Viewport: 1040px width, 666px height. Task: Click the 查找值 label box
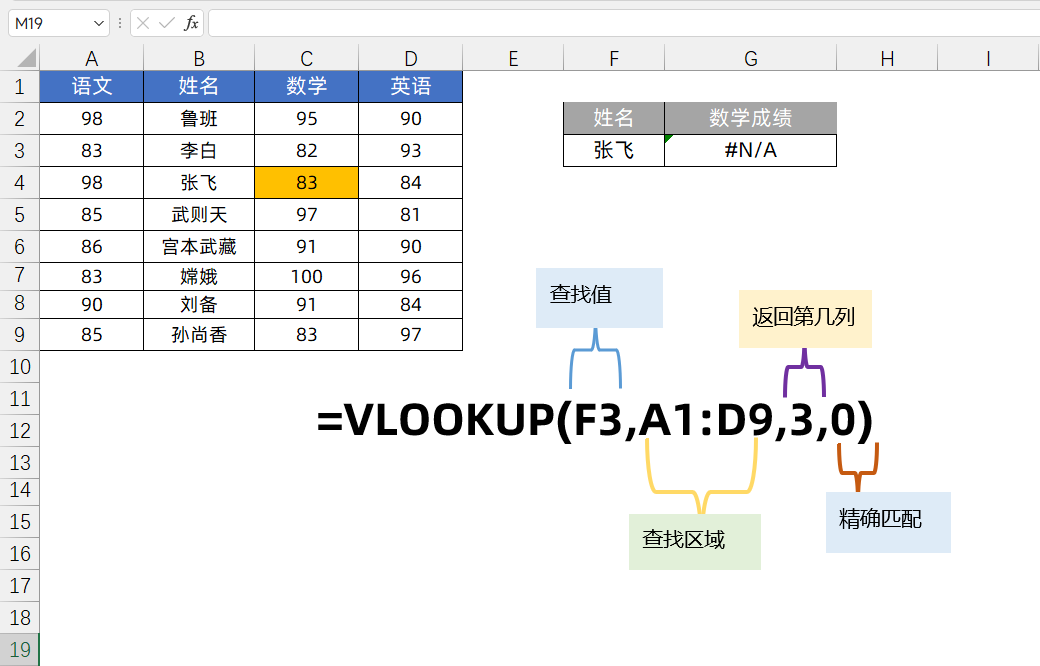pyautogui.click(x=599, y=297)
